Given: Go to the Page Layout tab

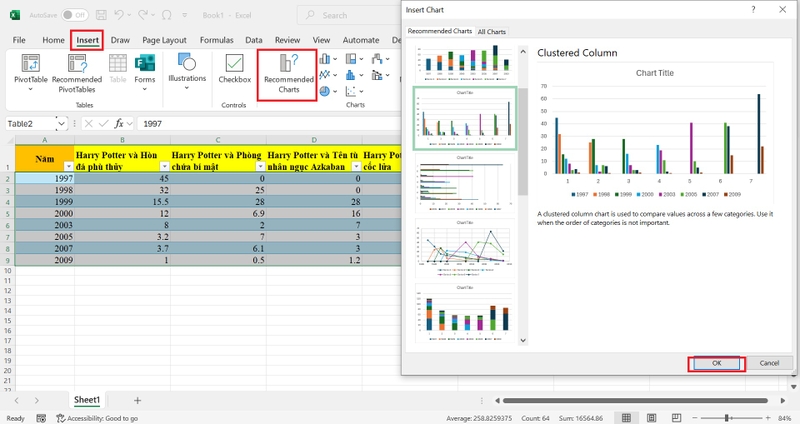Looking at the screenshot, I should [164, 40].
